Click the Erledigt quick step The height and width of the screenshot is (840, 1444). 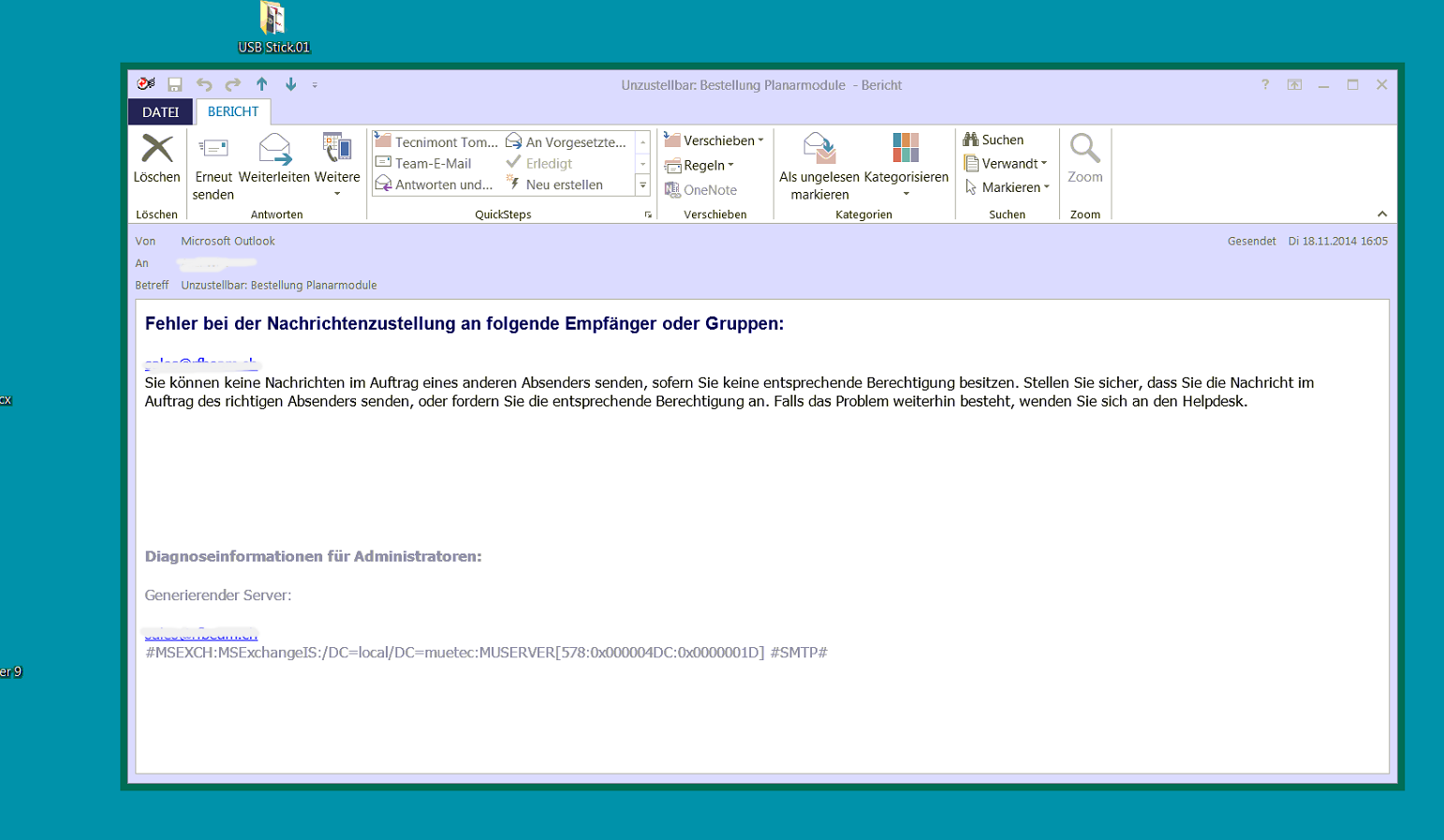(x=538, y=163)
